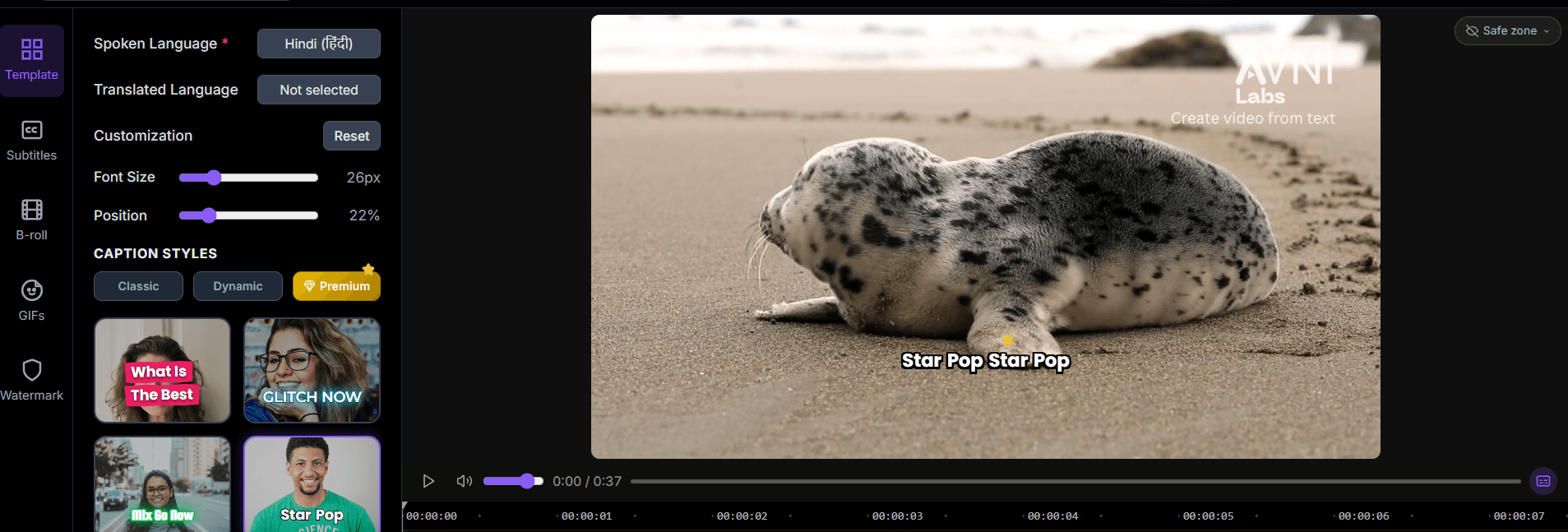Select the Mix Go Flow caption style

pyautogui.click(x=162, y=484)
